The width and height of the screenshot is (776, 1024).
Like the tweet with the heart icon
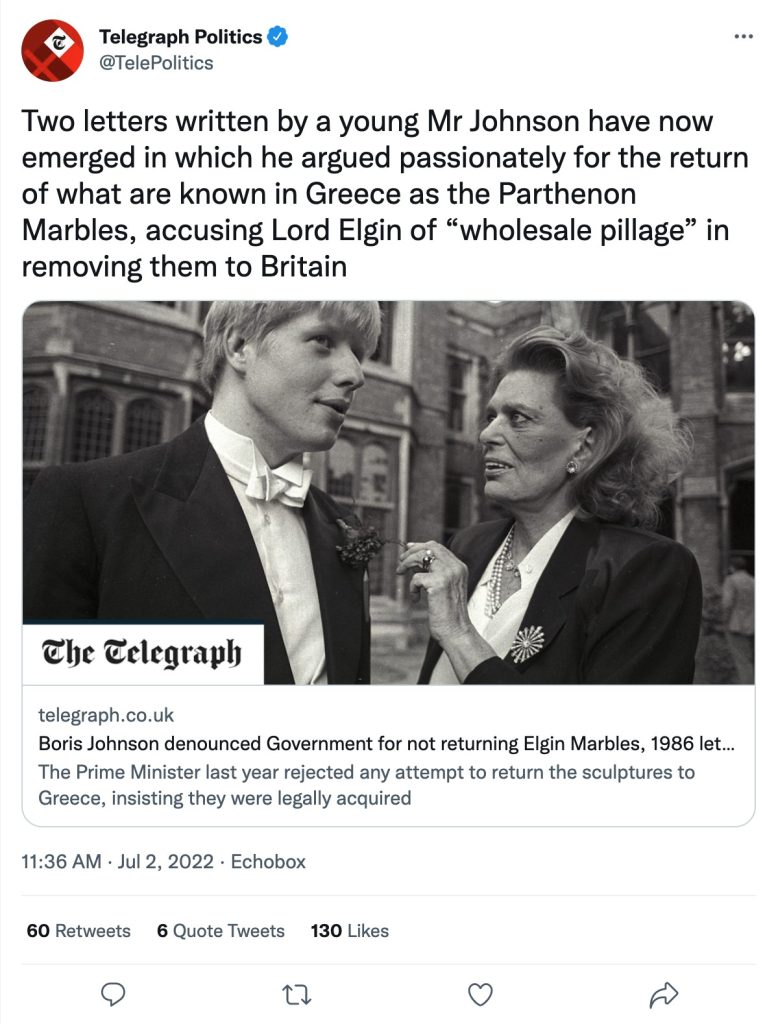tap(481, 993)
